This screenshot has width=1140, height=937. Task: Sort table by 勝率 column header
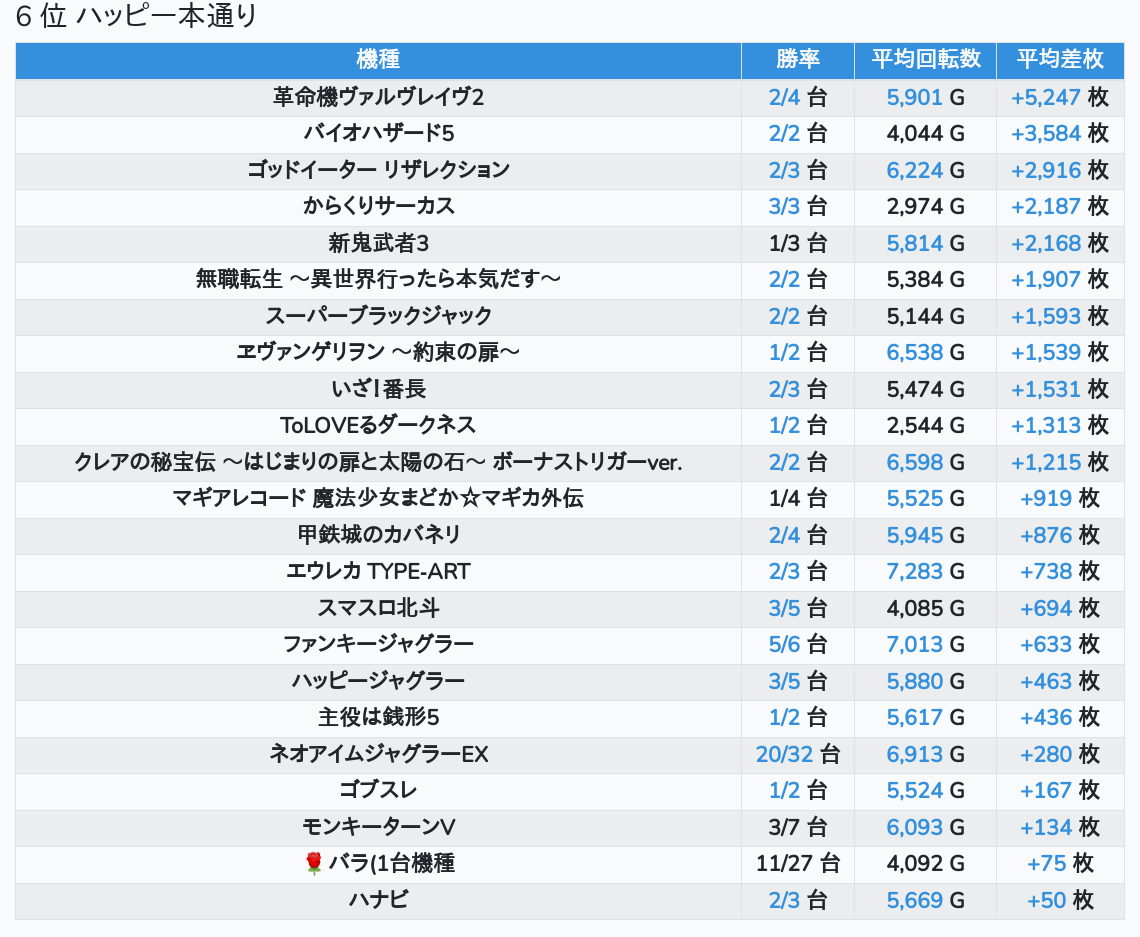click(x=797, y=59)
